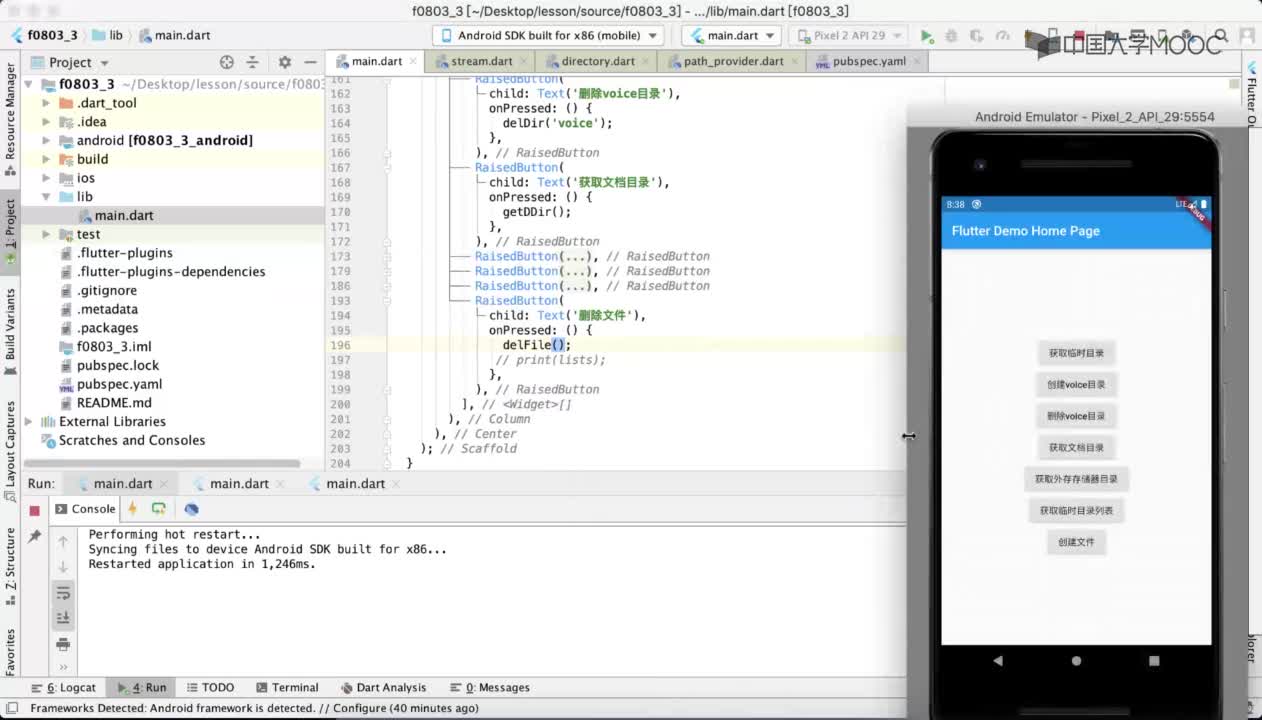
Task: Collapse all items in Project panel
Action: [252, 62]
